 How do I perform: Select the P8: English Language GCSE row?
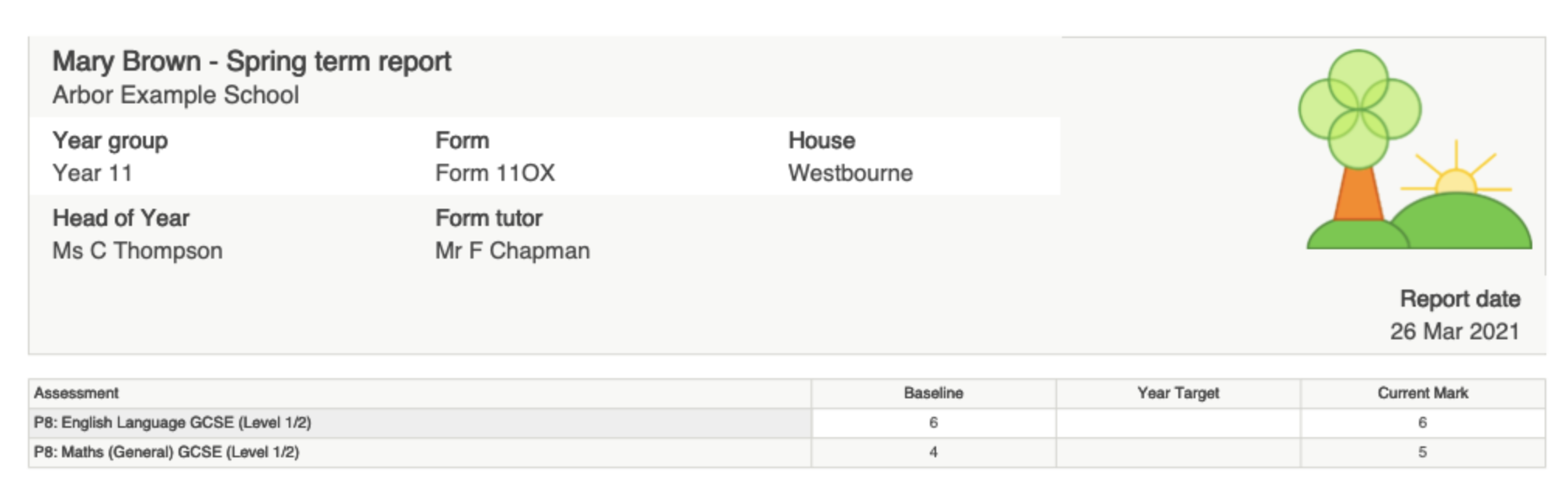(172, 422)
